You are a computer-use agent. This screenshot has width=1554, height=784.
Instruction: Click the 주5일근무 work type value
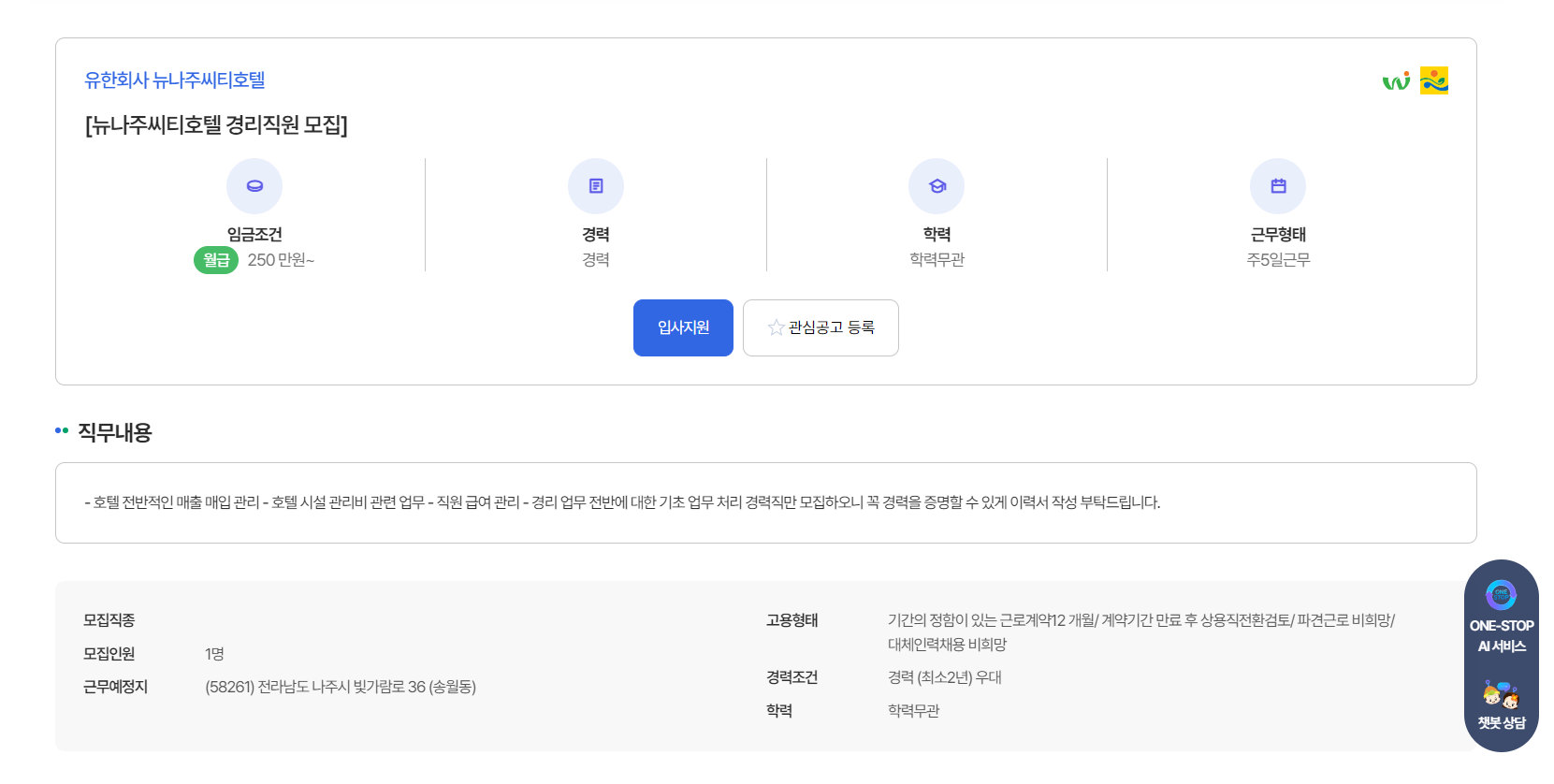click(x=1278, y=260)
